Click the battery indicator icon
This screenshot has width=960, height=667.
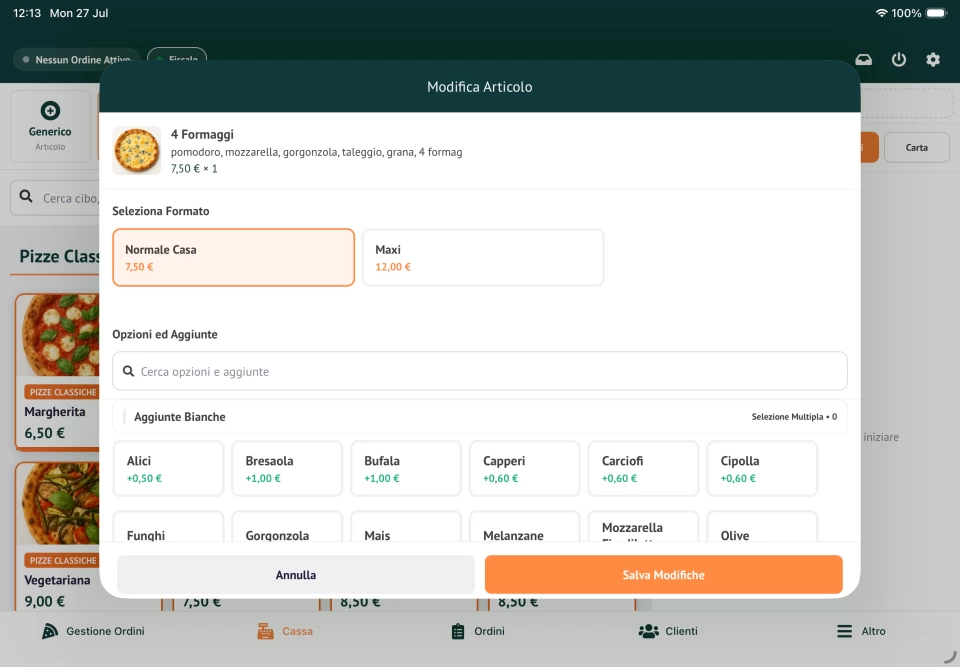(x=937, y=13)
